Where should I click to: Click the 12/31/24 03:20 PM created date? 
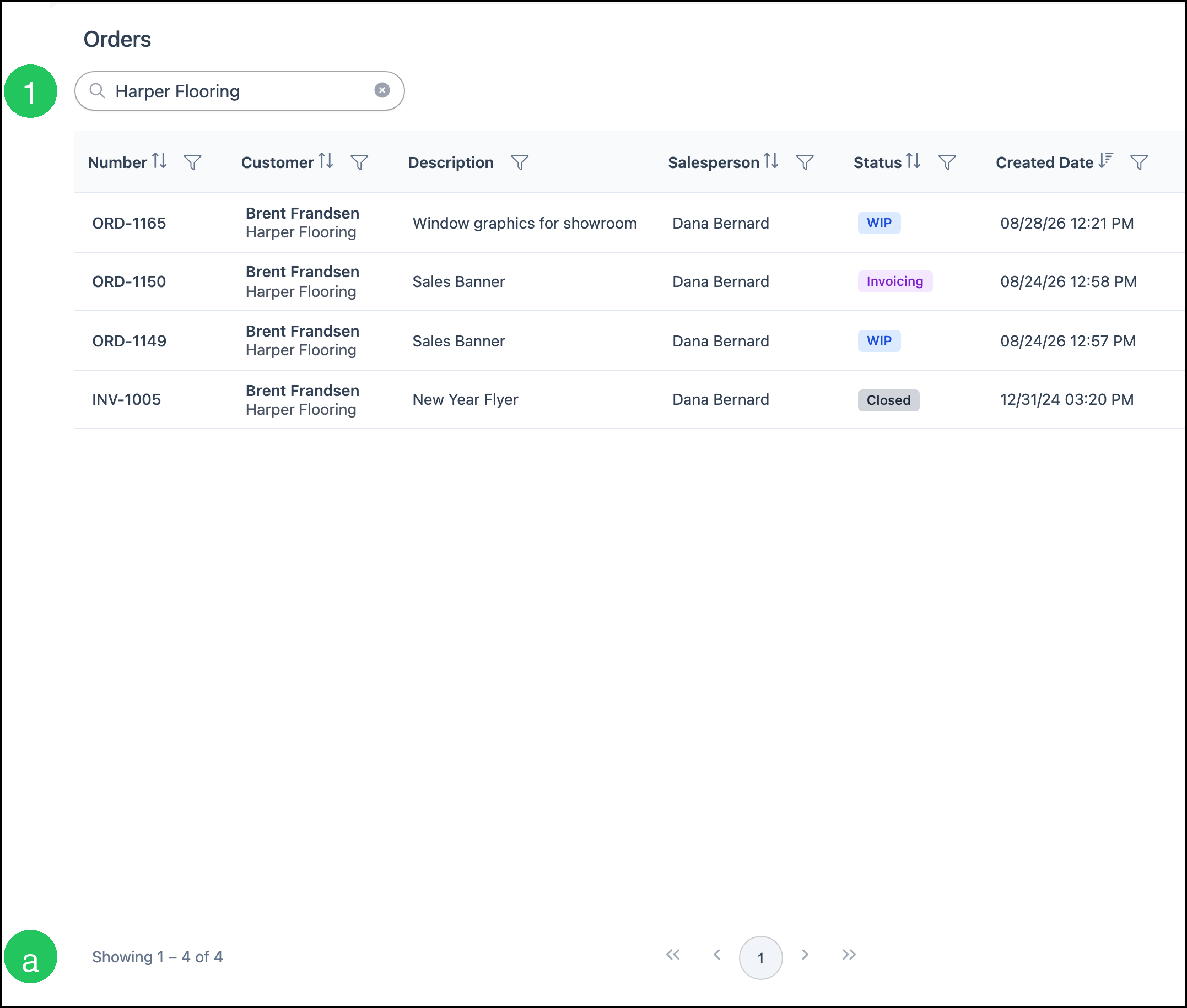tap(1067, 399)
